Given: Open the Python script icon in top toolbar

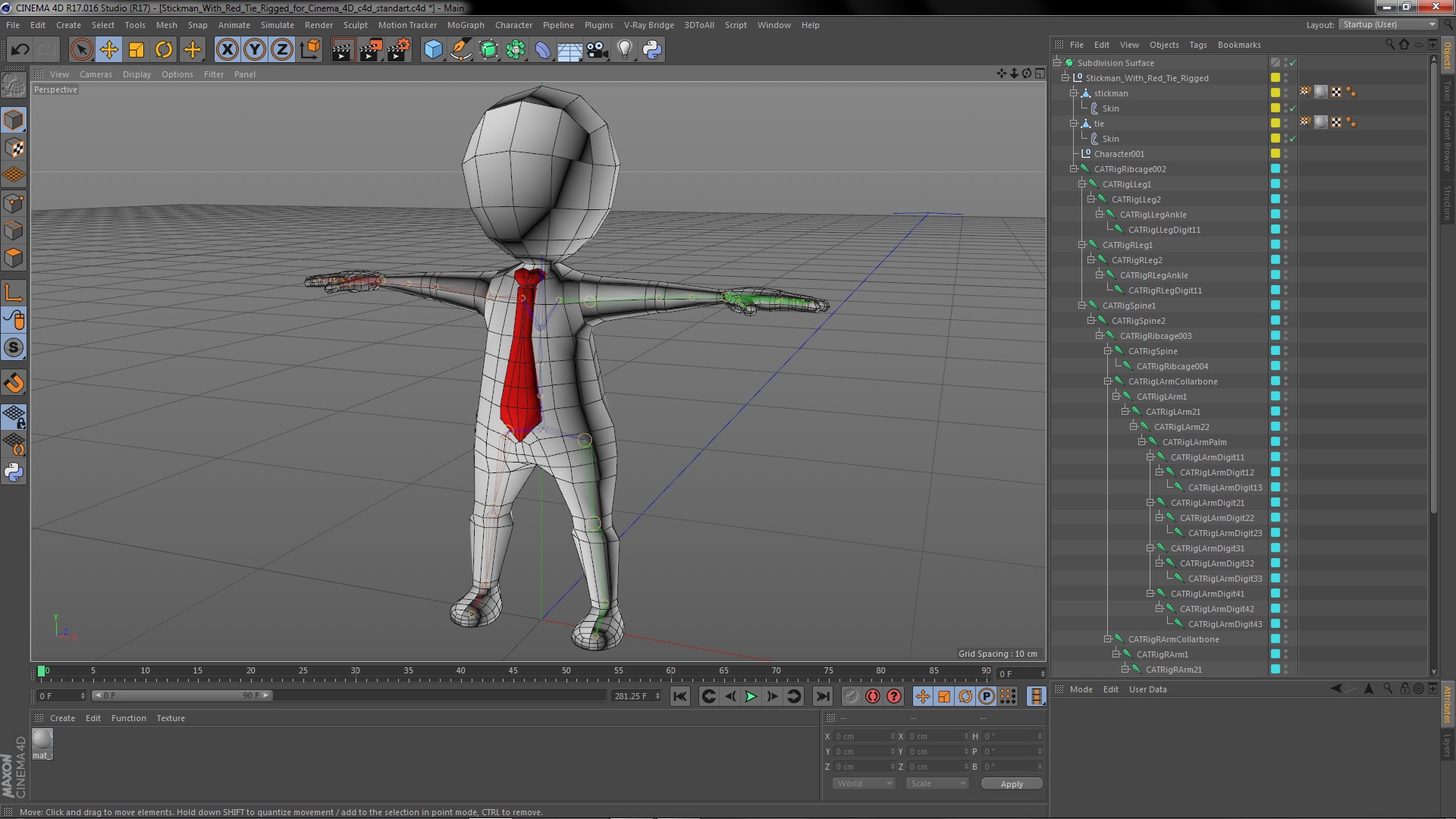Looking at the screenshot, I should pyautogui.click(x=652, y=50).
